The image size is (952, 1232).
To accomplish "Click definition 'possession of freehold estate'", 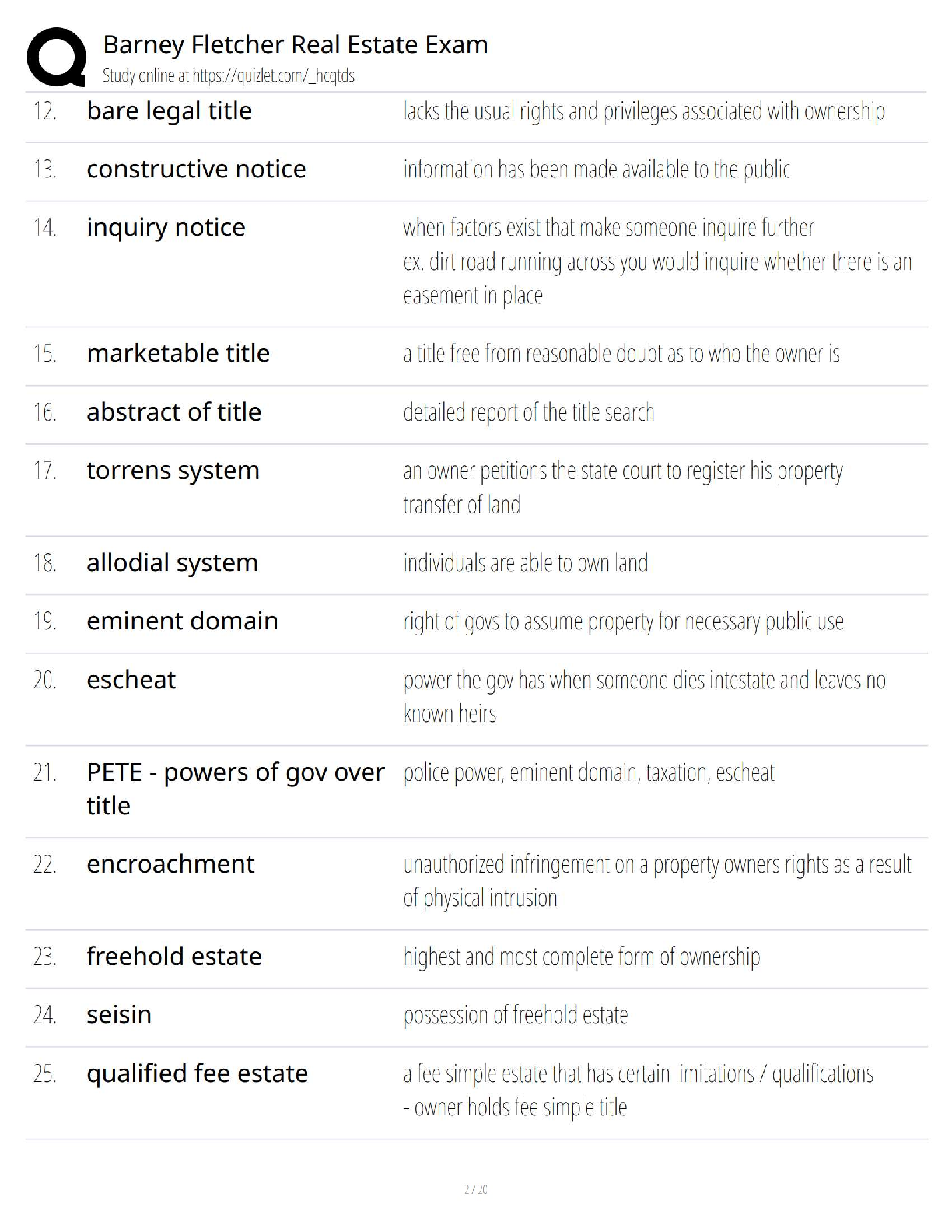I will [x=516, y=1015].
